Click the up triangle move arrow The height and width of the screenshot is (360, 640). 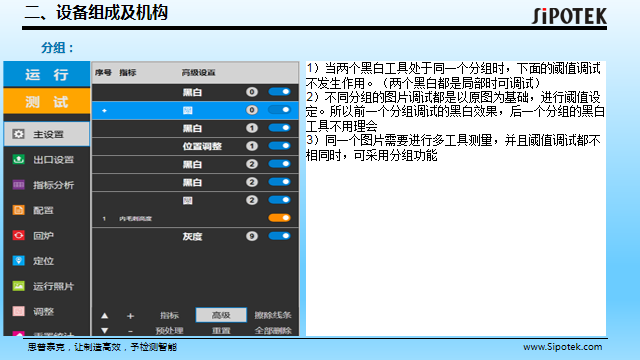104,316
